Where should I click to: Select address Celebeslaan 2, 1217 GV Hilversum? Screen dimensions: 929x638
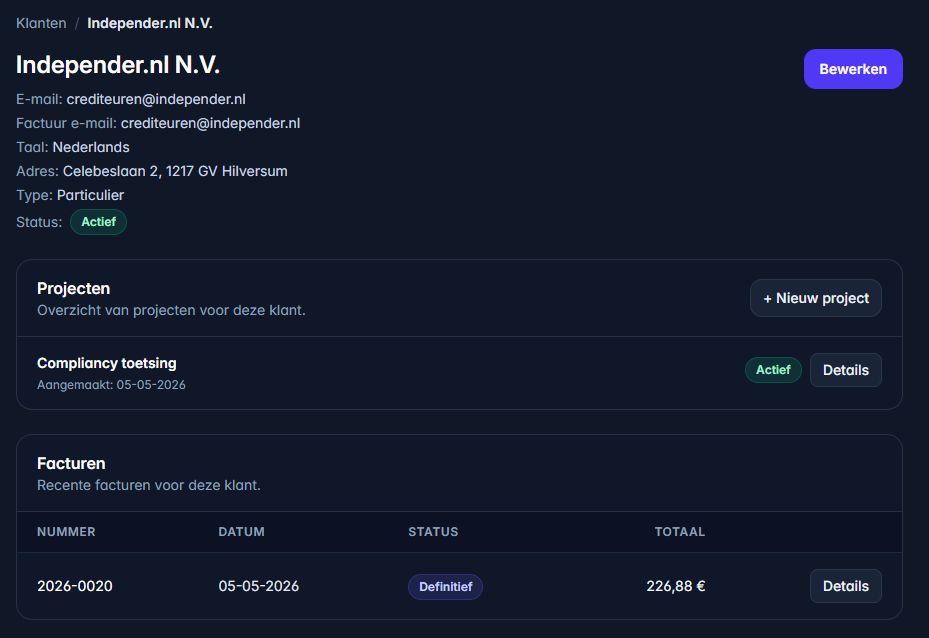pos(175,171)
